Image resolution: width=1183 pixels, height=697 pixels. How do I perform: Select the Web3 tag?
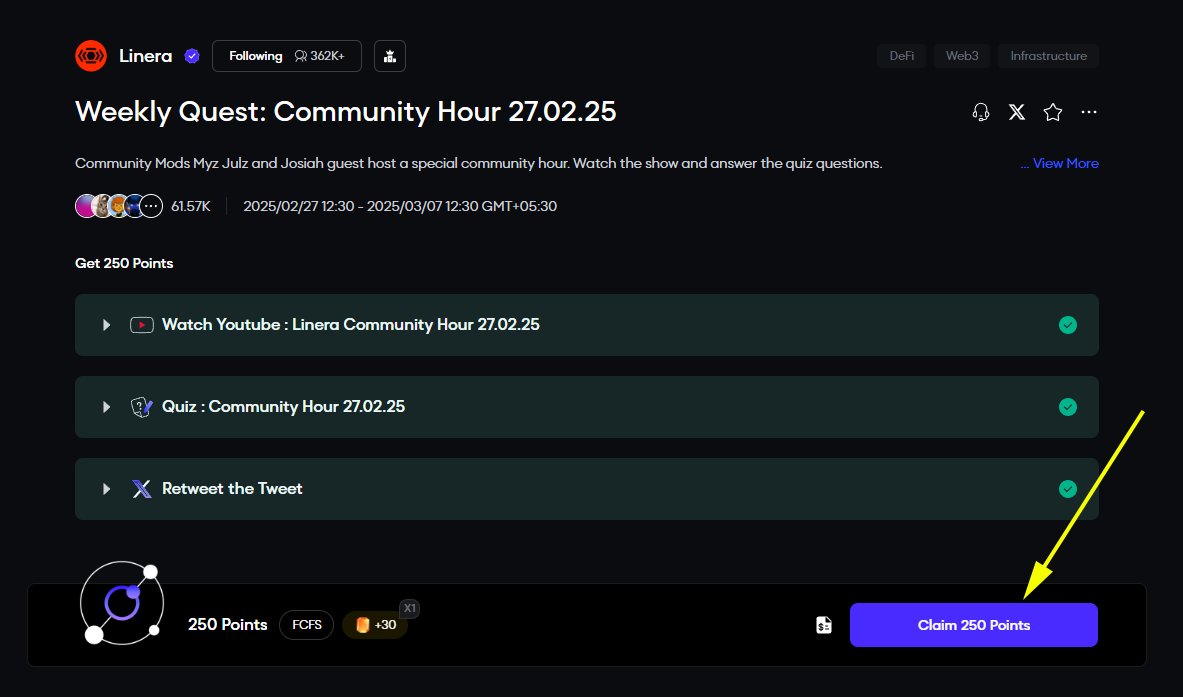click(962, 56)
